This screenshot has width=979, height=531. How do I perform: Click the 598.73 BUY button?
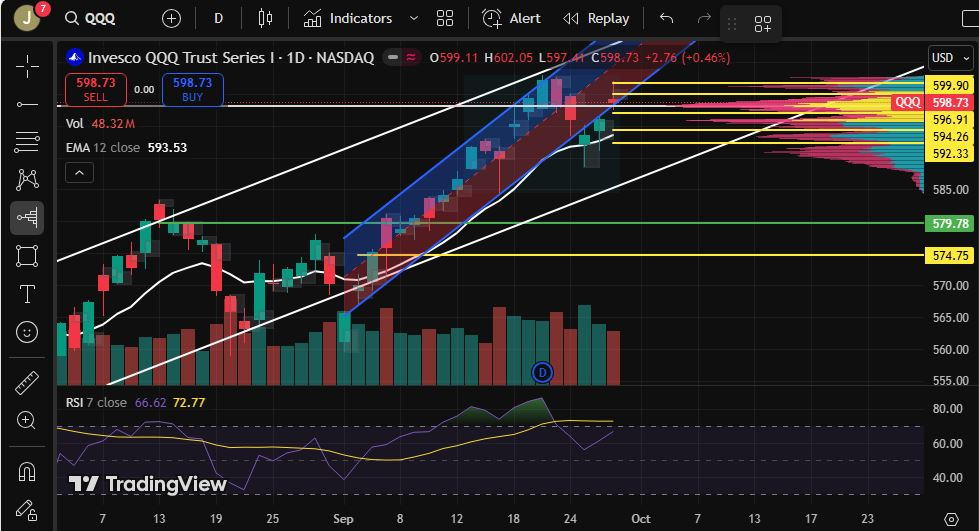click(x=192, y=89)
